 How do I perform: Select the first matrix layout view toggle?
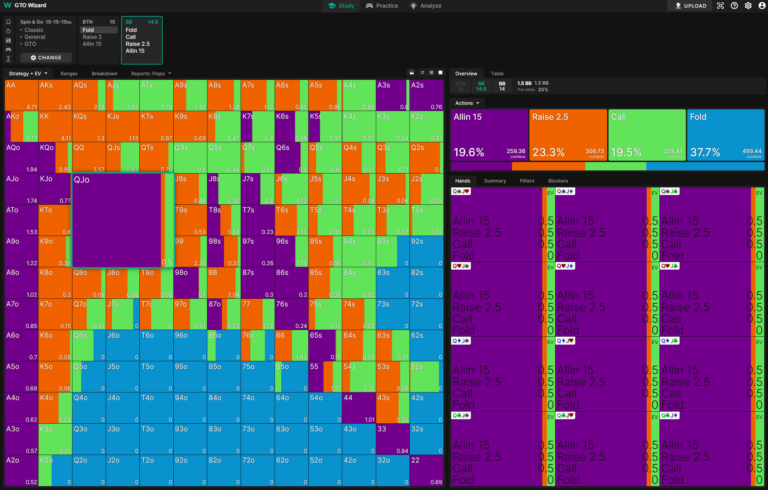click(411, 73)
